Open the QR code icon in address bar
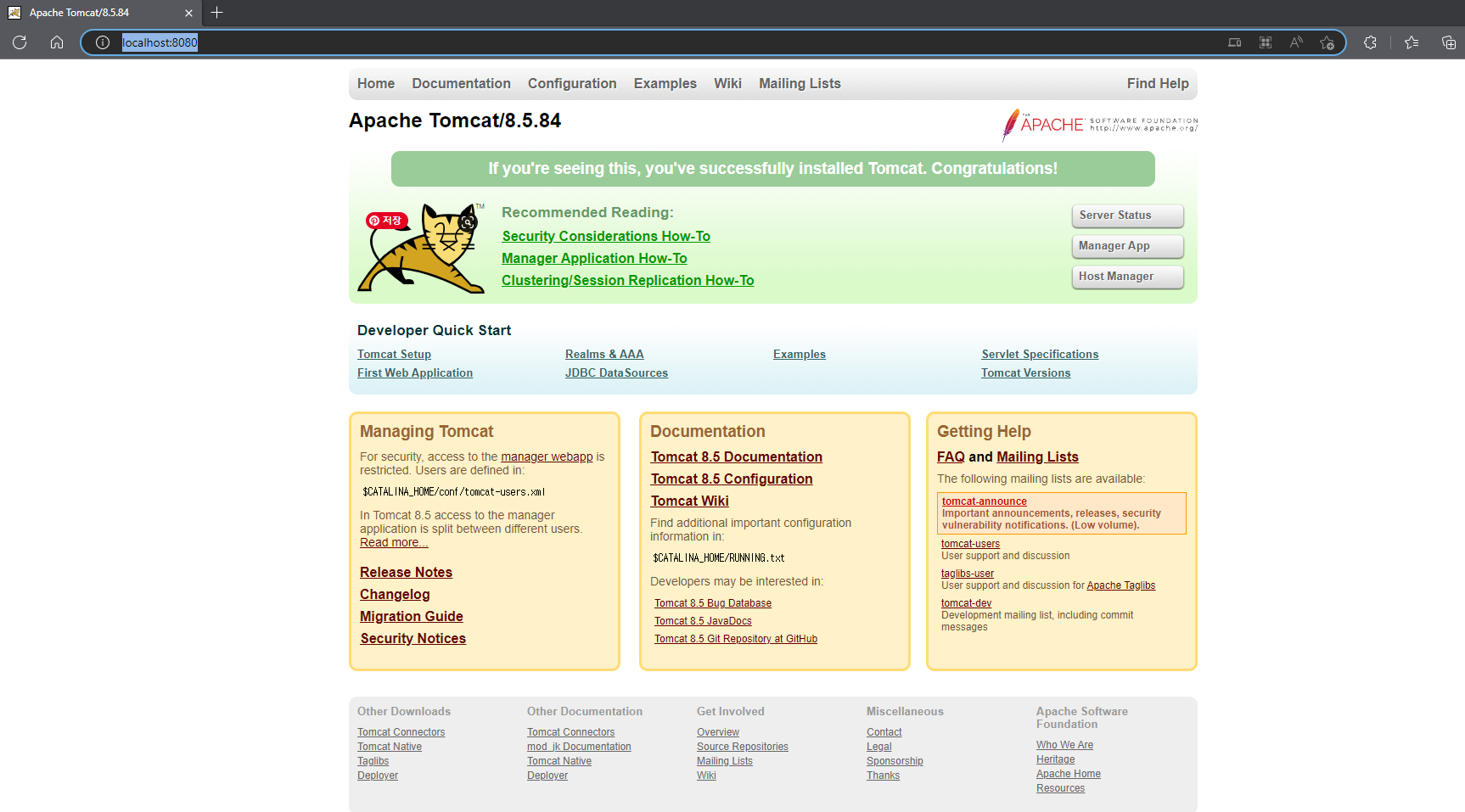This screenshot has height=812, width=1465. [1266, 42]
